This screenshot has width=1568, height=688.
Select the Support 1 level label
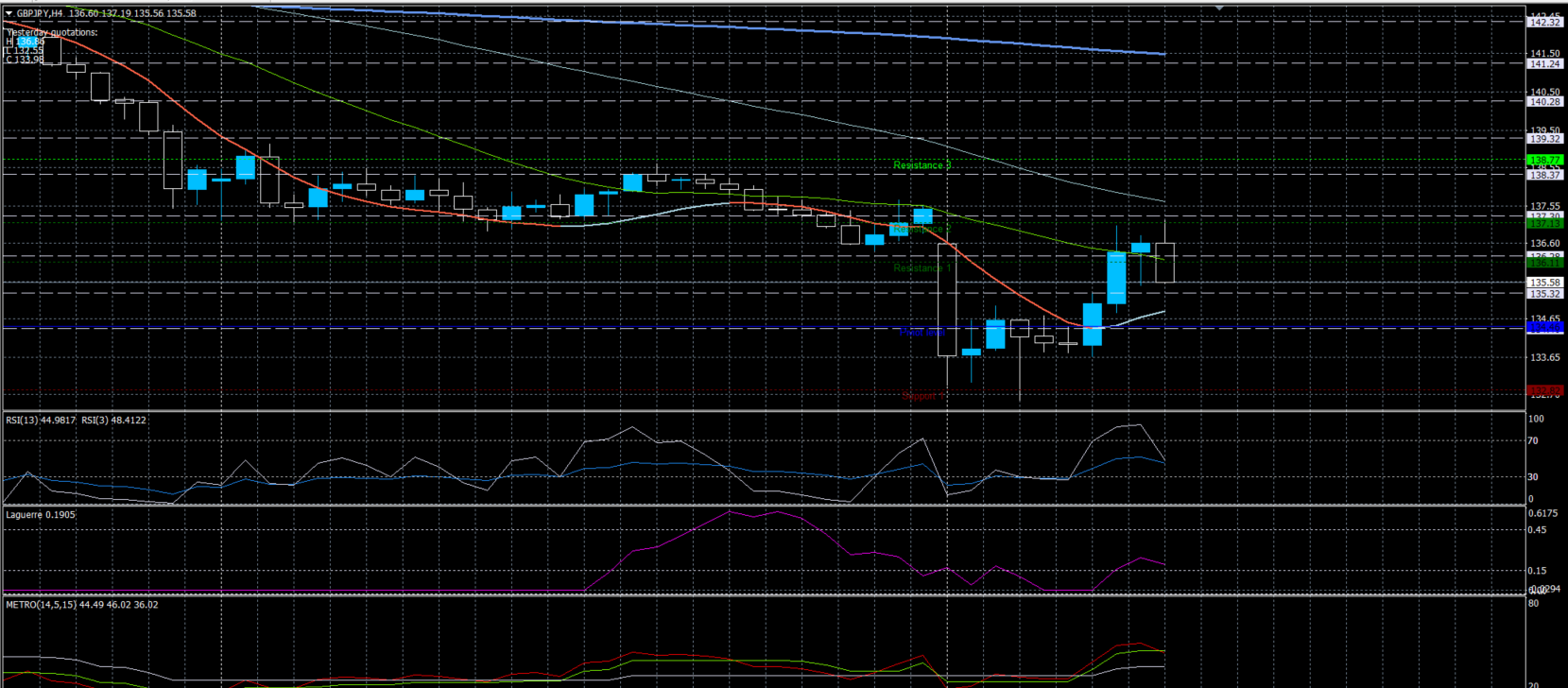[922, 396]
